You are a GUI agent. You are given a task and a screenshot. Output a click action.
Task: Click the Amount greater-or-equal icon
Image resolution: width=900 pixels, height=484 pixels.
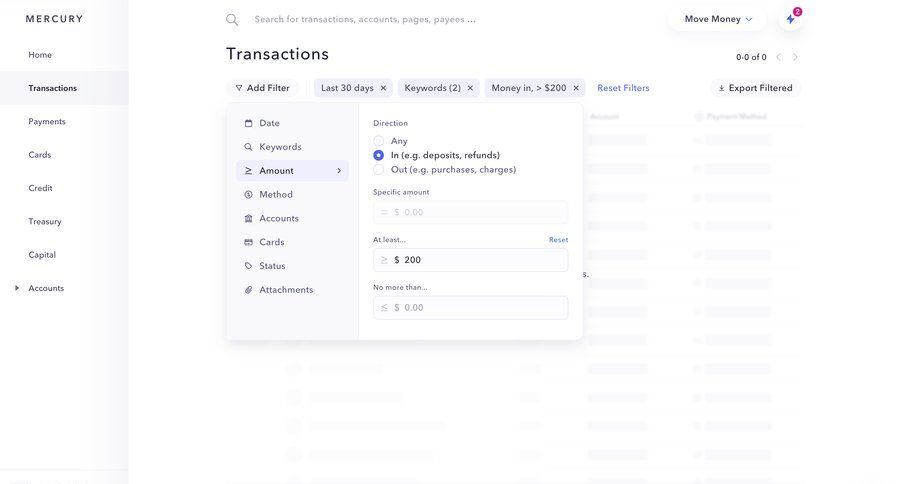249,171
